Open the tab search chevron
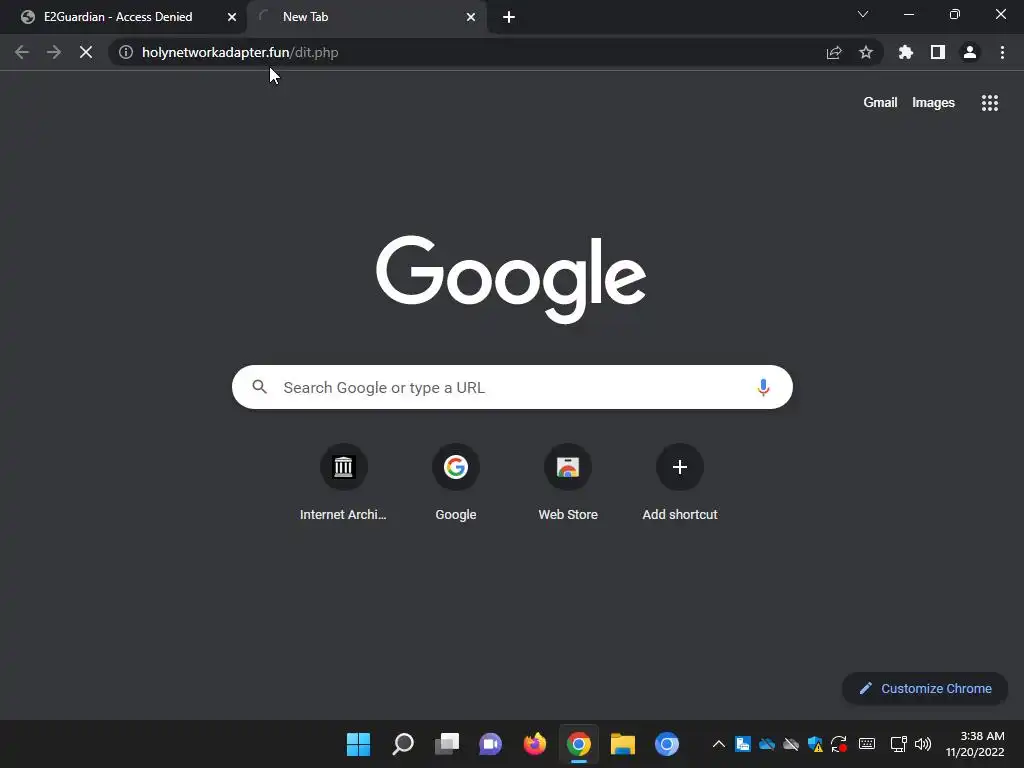This screenshot has width=1024, height=768. click(x=863, y=14)
